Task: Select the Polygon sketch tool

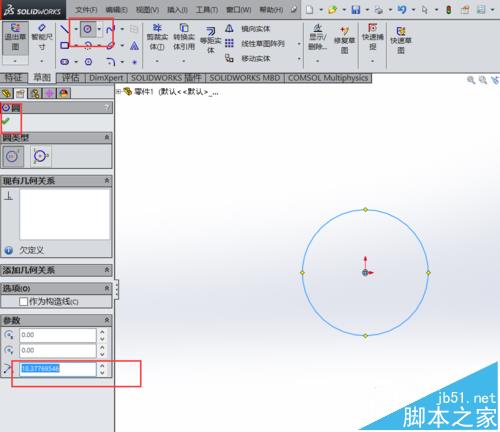Action: (88, 62)
